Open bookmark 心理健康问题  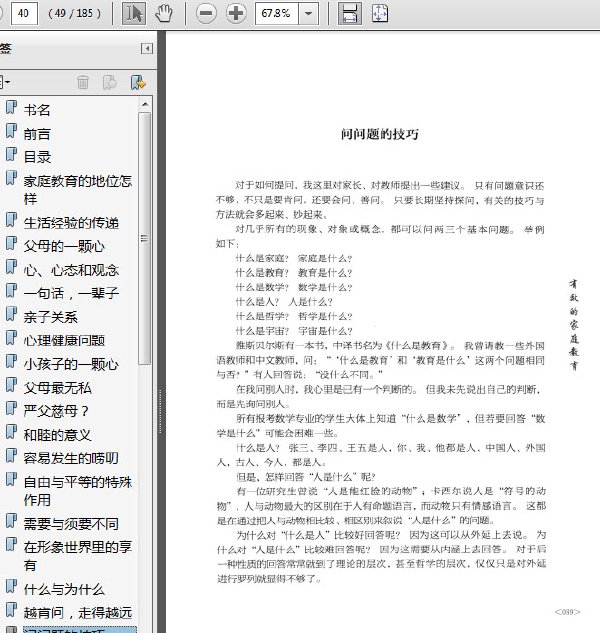[x=64, y=341]
